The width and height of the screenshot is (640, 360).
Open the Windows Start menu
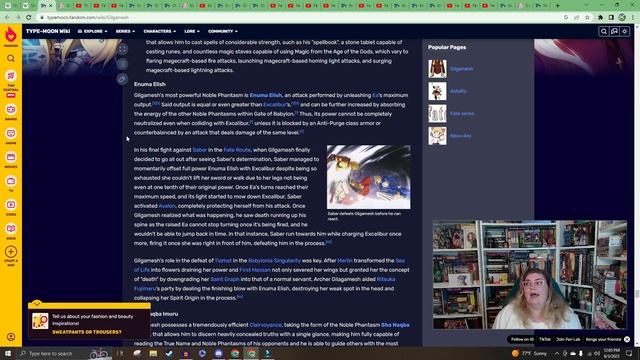(8, 353)
